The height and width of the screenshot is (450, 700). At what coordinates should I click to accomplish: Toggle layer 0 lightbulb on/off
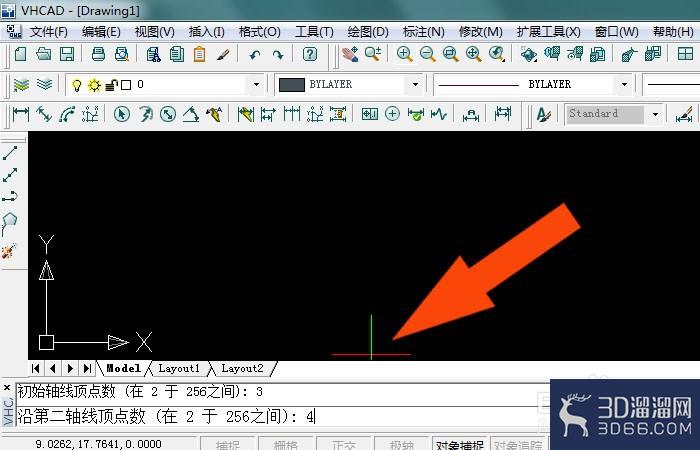point(77,85)
